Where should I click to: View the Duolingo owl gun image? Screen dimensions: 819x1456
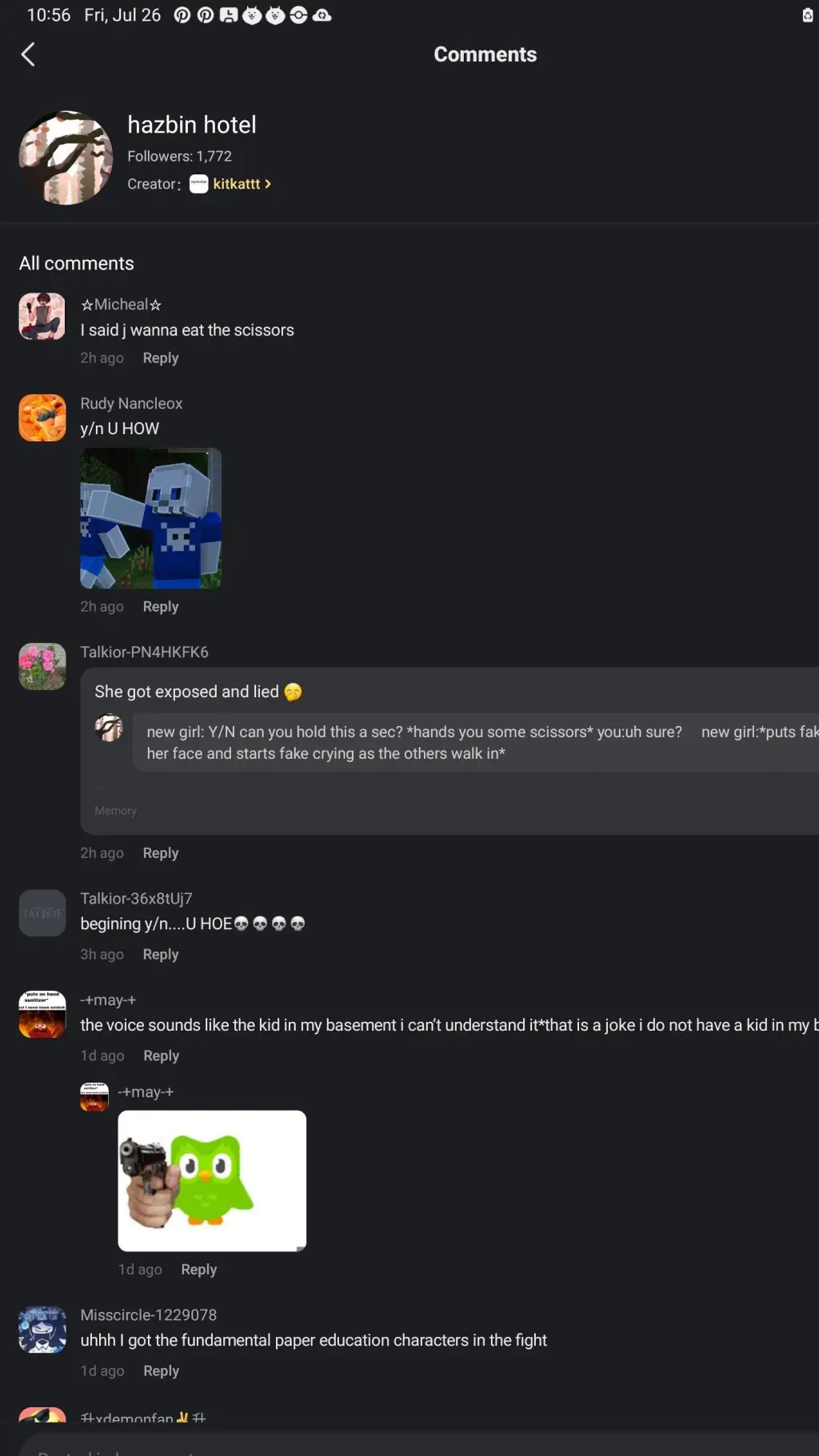pos(212,1181)
